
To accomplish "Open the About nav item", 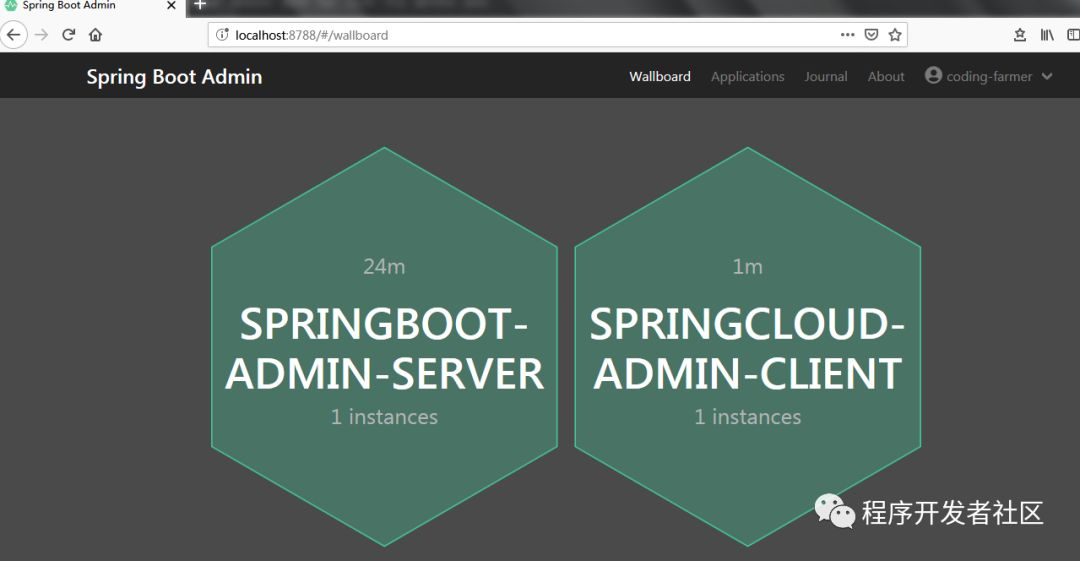I will [x=886, y=76].
